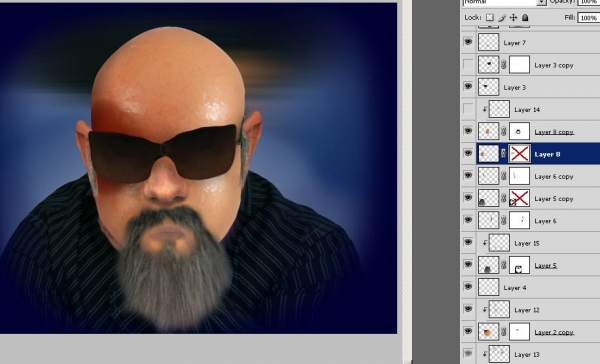Select the 'Layer 14' name
600x364 pixels.
[527, 110]
